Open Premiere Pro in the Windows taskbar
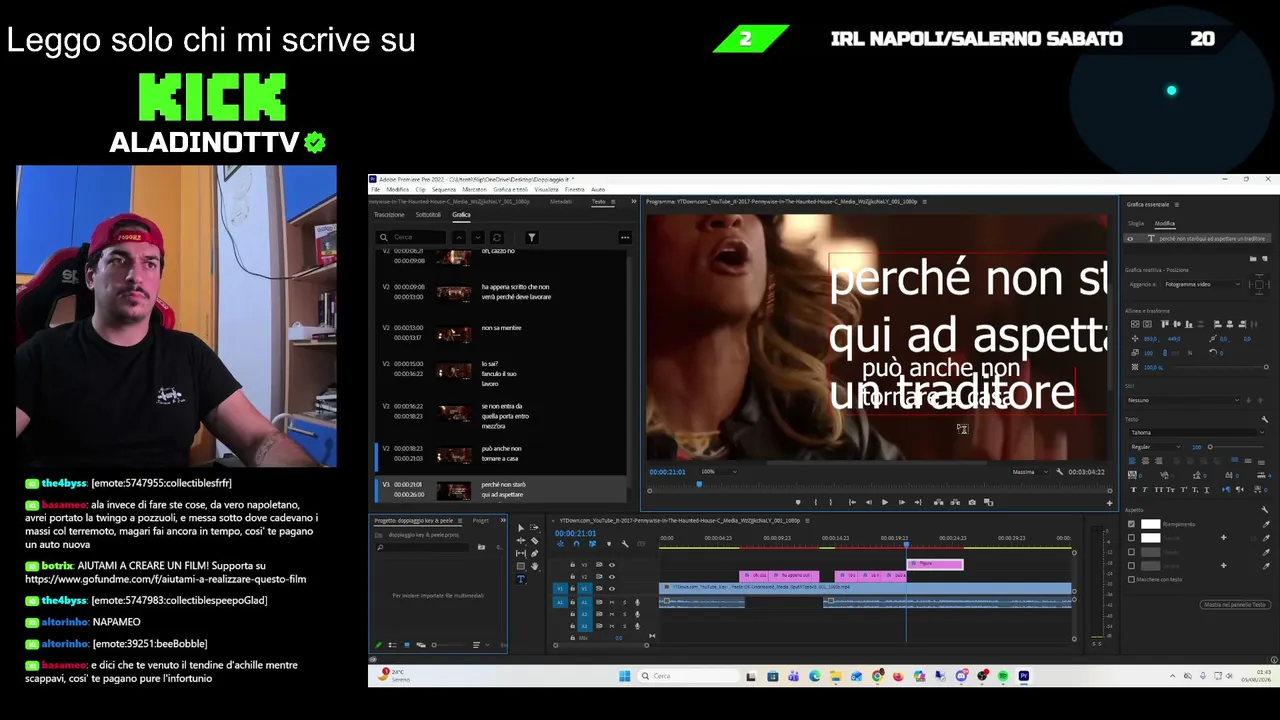This screenshot has height=720, width=1280. [1024, 676]
